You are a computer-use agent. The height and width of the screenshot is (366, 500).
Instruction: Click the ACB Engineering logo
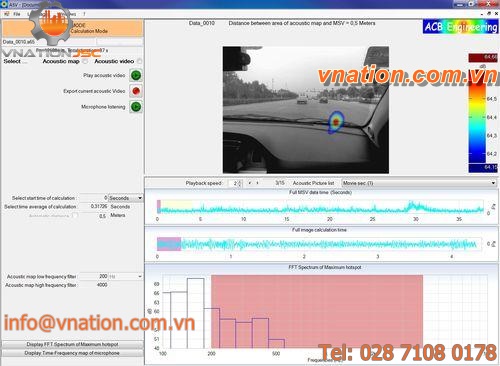pos(460,27)
